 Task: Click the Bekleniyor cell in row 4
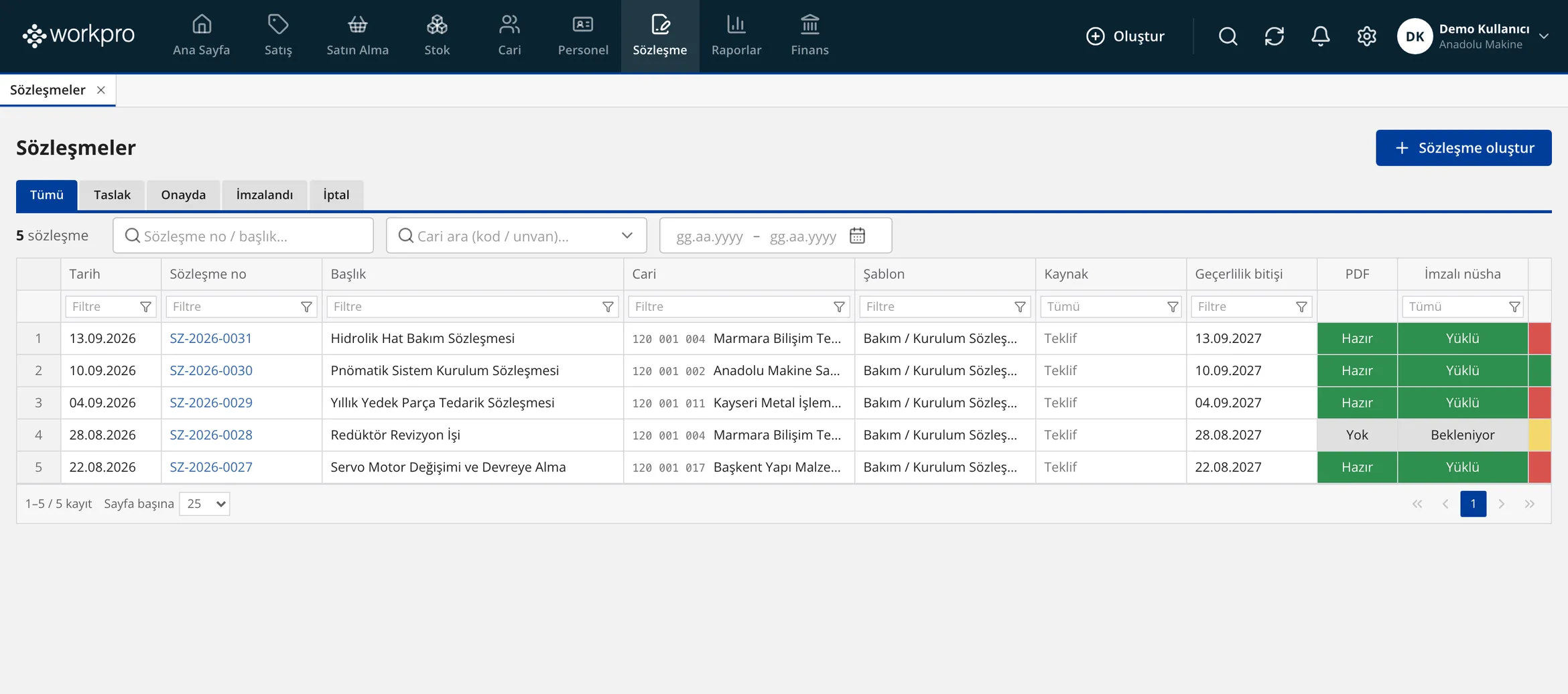coord(1462,435)
